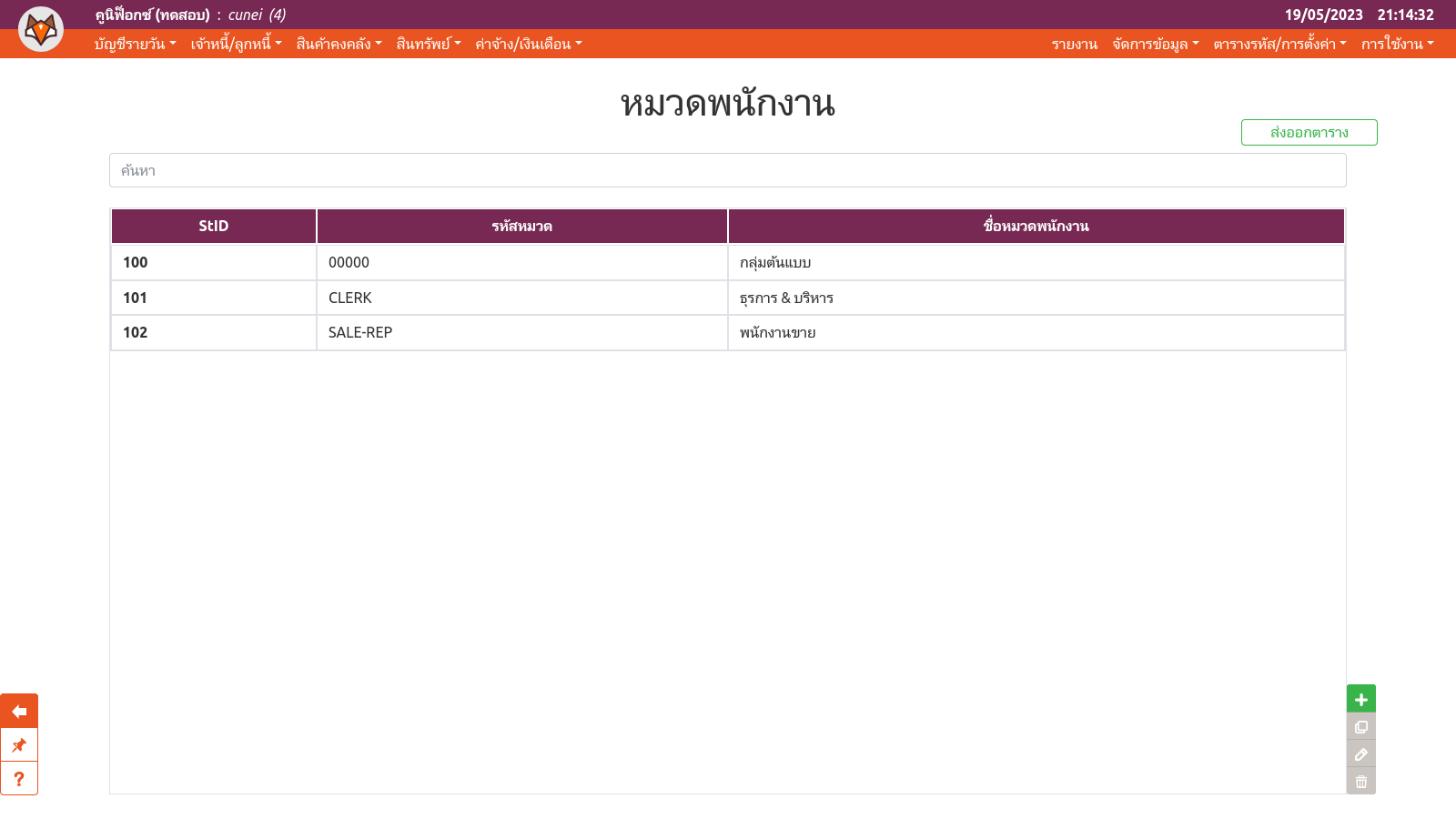Click the copy record icon
This screenshot has width=1456, height=819.
coord(1360,727)
